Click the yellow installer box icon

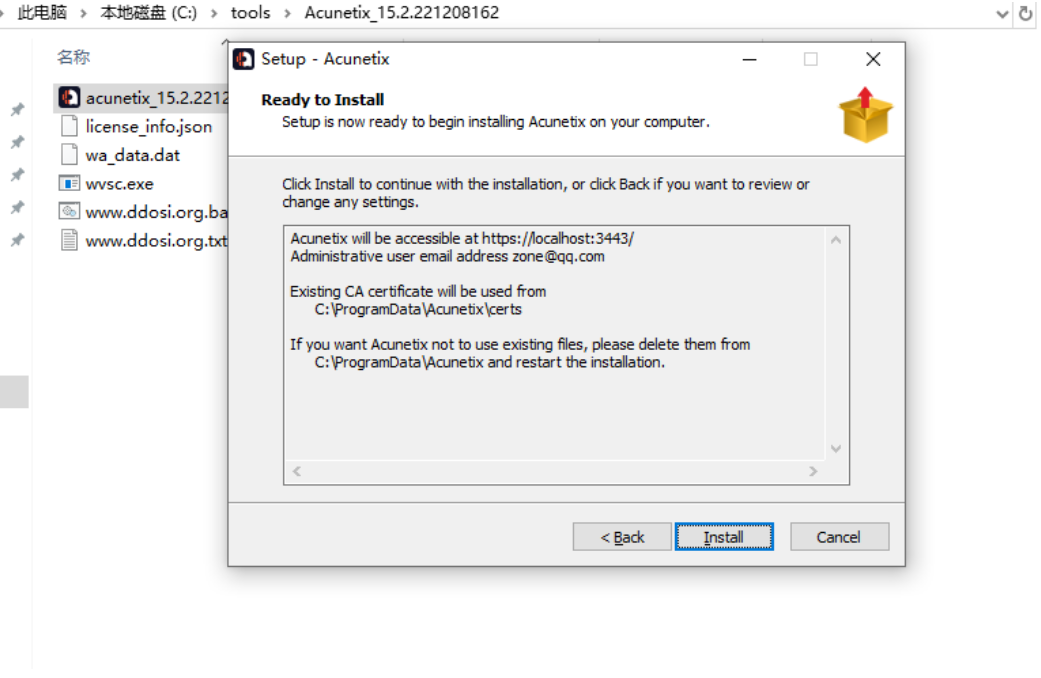click(866, 116)
